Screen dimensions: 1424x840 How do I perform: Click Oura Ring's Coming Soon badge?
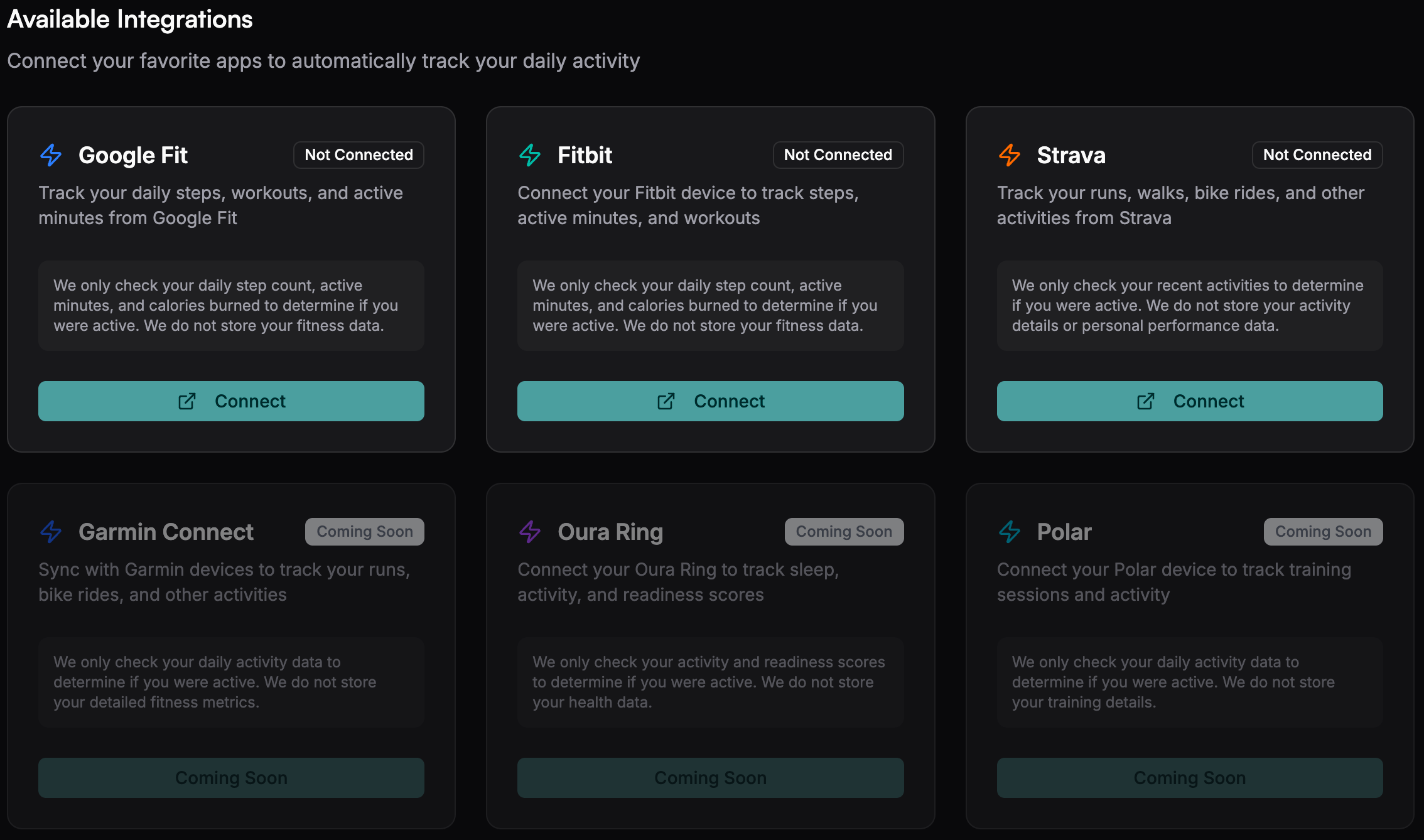(x=844, y=532)
